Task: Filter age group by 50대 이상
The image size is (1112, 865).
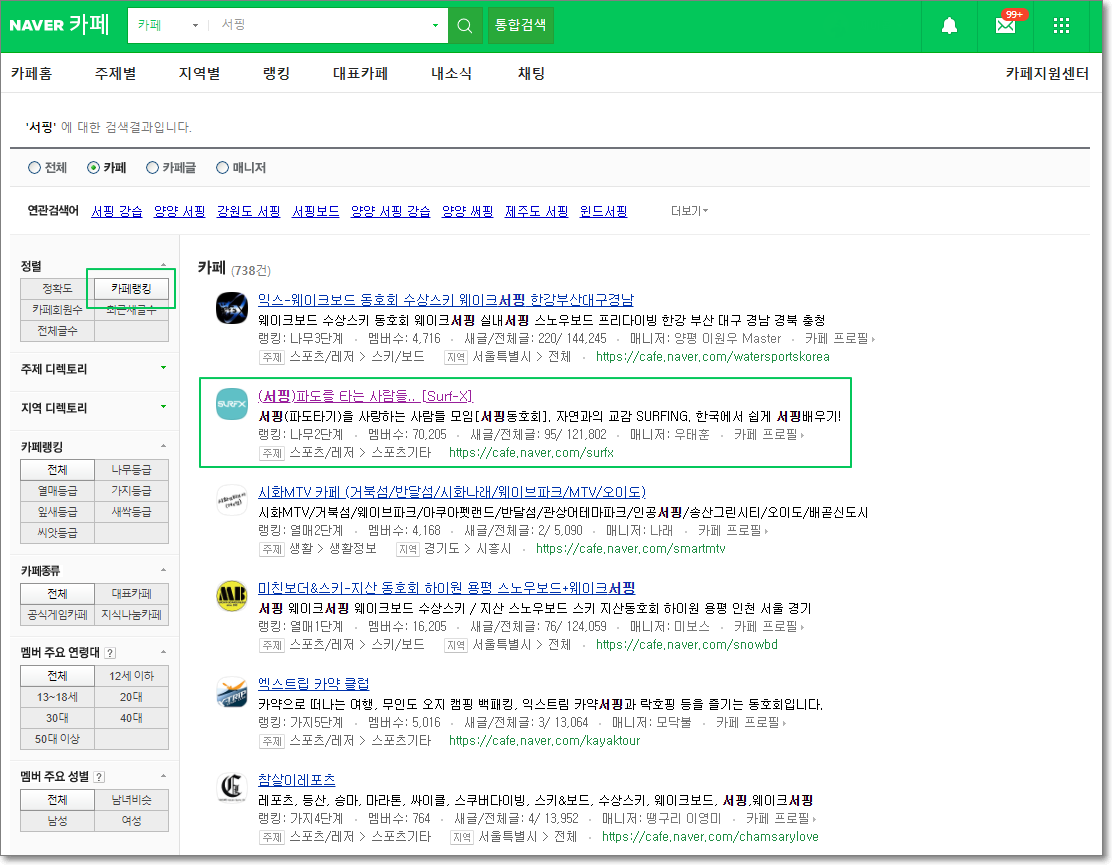Action: pos(57,739)
